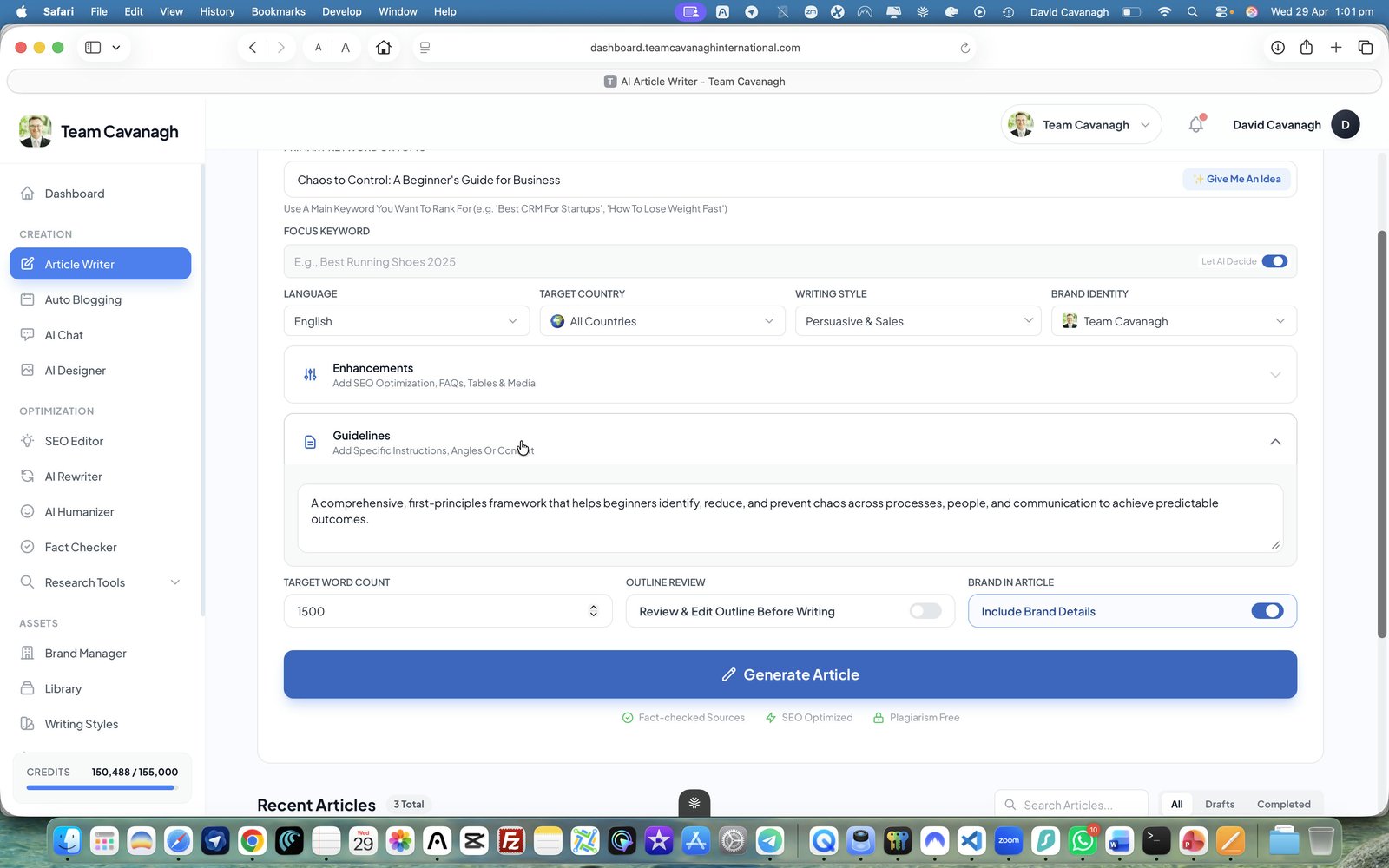
Task: Turn off Include Brand Details switch
Action: (1267, 611)
